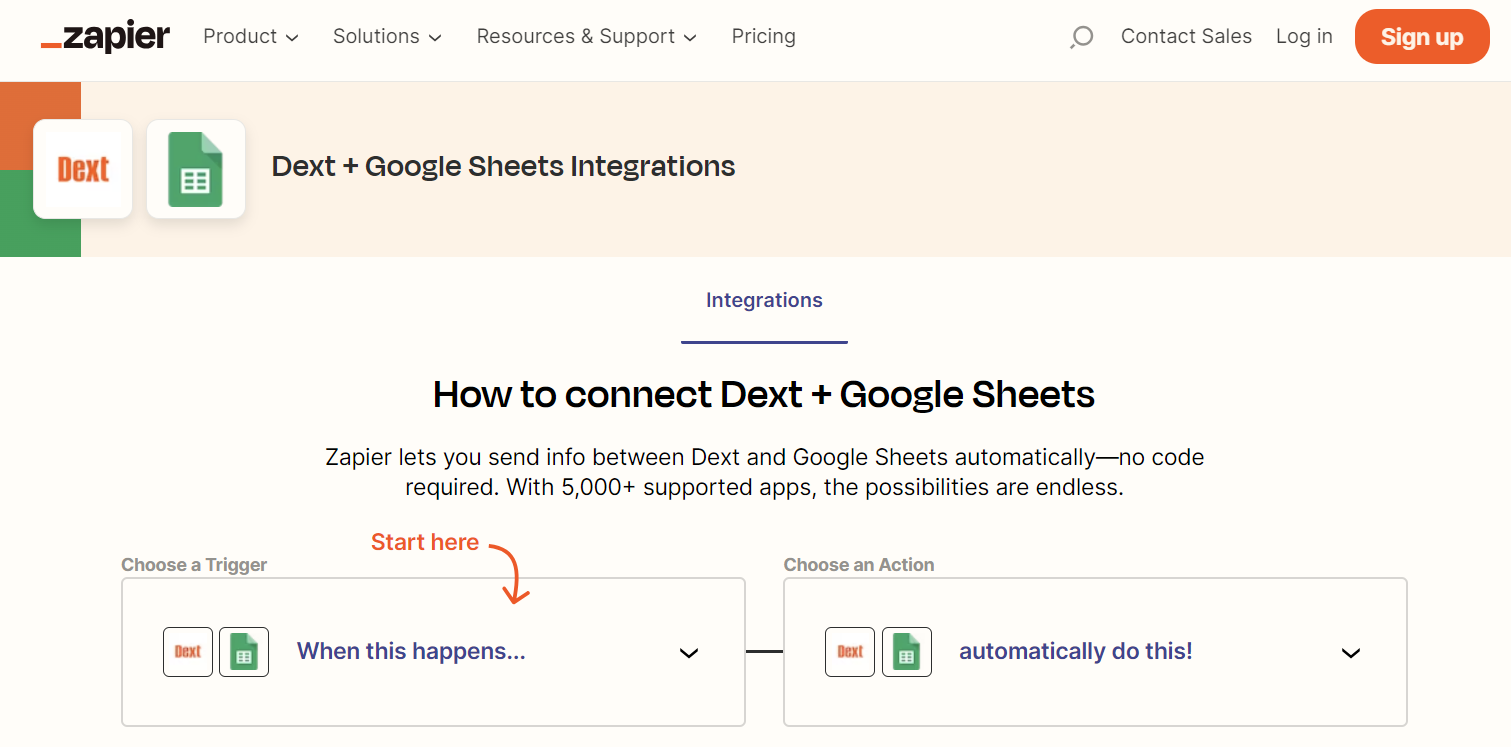
Task: Select the Dext icon in the trigger box
Action: [188, 652]
